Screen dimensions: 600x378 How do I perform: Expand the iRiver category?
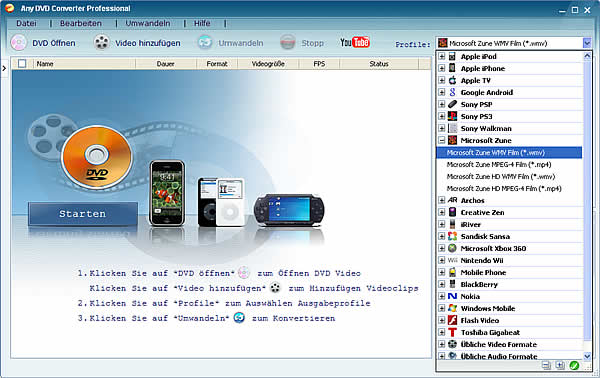click(x=442, y=224)
